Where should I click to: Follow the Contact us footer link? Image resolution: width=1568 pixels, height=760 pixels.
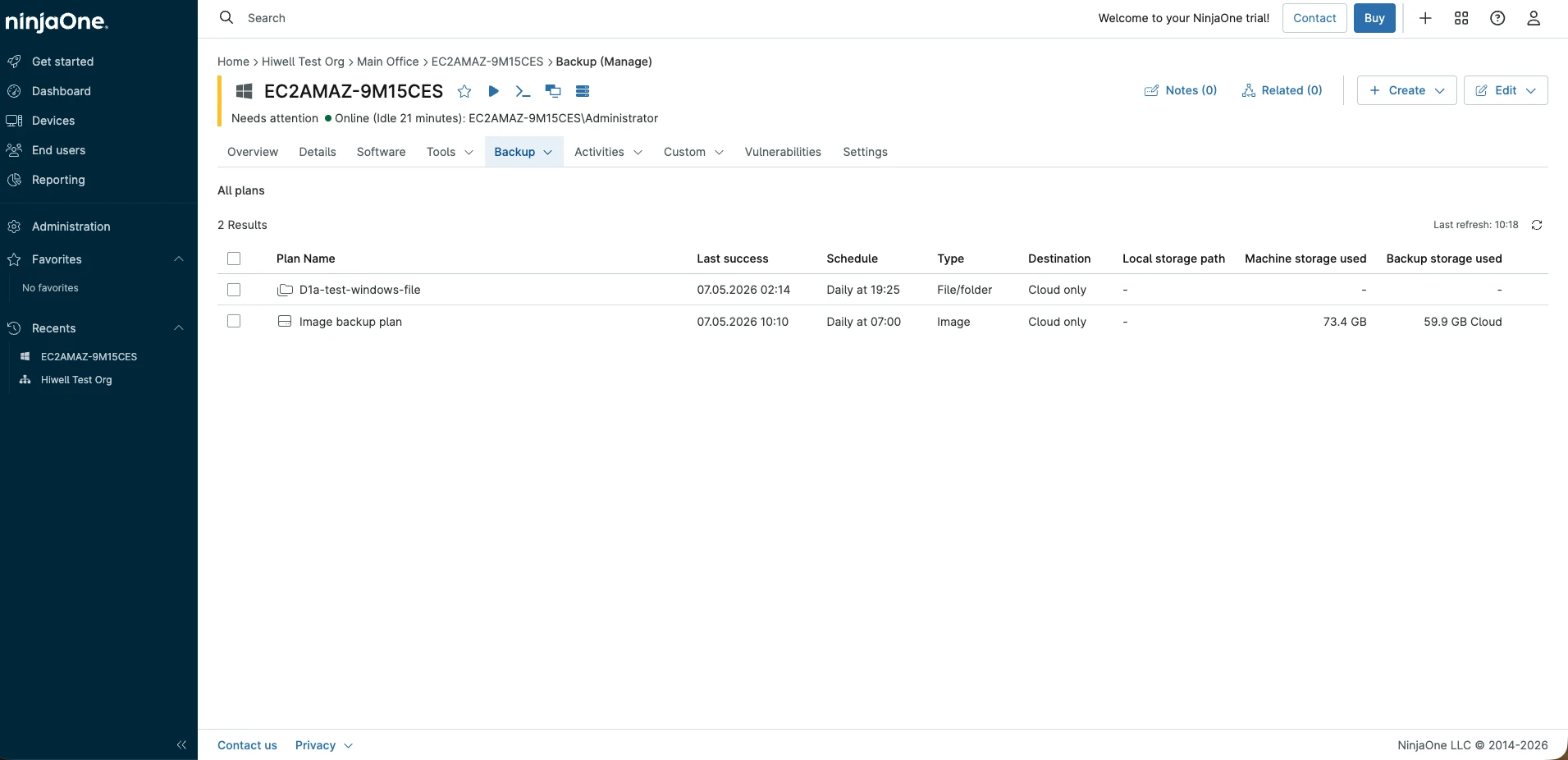point(247,745)
